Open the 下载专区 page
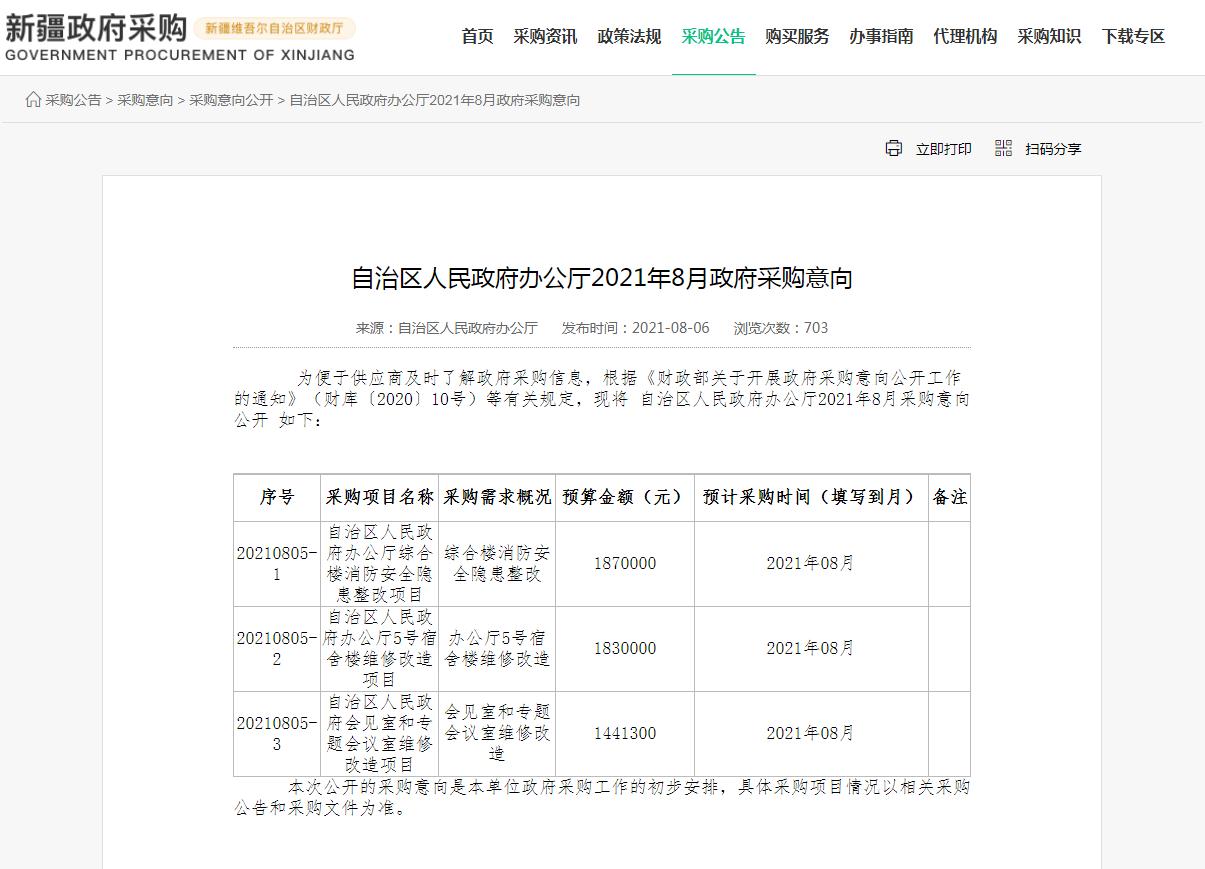Screen dimensions: 1205x869 pyautogui.click(x=1133, y=37)
